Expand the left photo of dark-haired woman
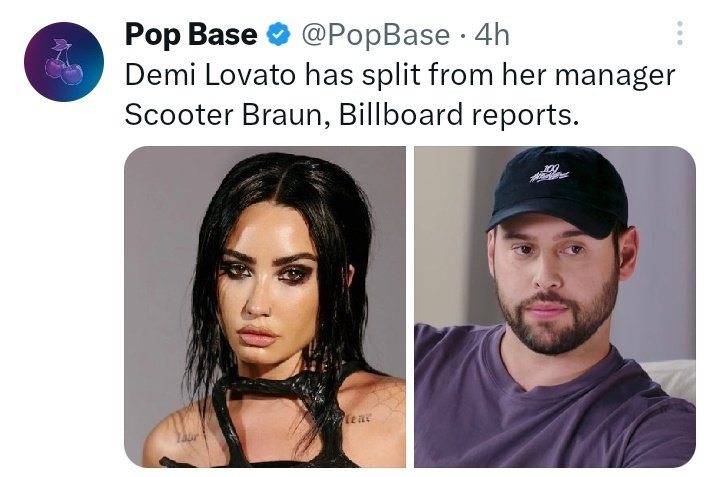Image resolution: width=720 pixels, height=477 pixels. coord(265,306)
